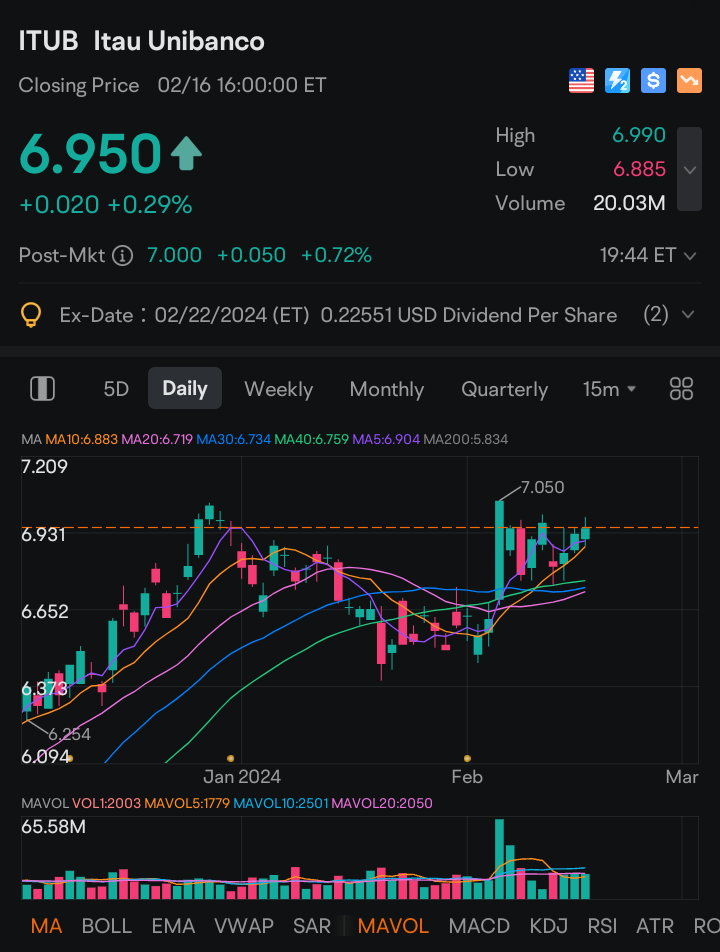Toggle the RSI indicator
The width and height of the screenshot is (720, 952).
[602, 926]
